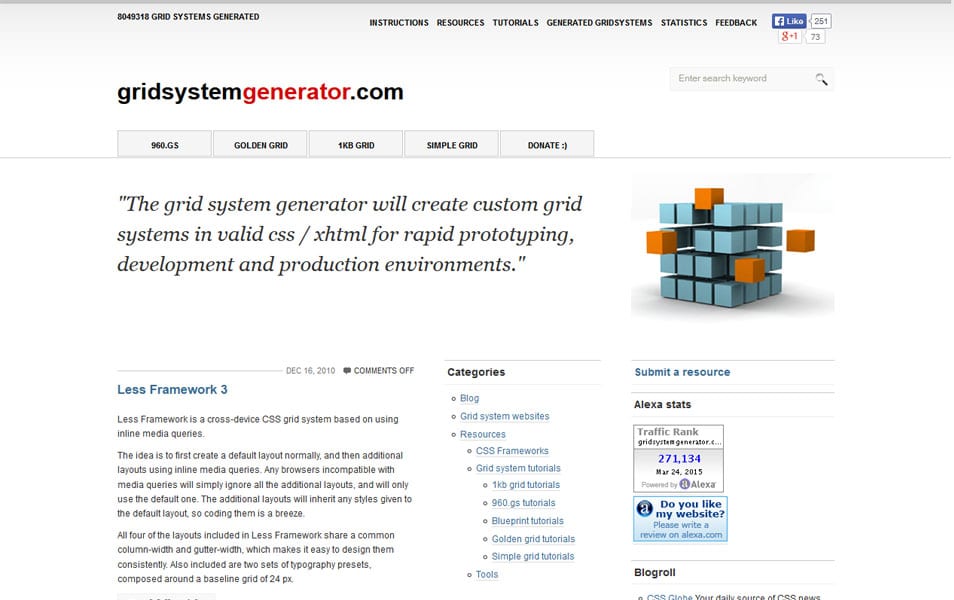The width and height of the screenshot is (954, 600).
Task: Open the CSS Globe blogroll link
Action: pyautogui.click(x=669, y=597)
